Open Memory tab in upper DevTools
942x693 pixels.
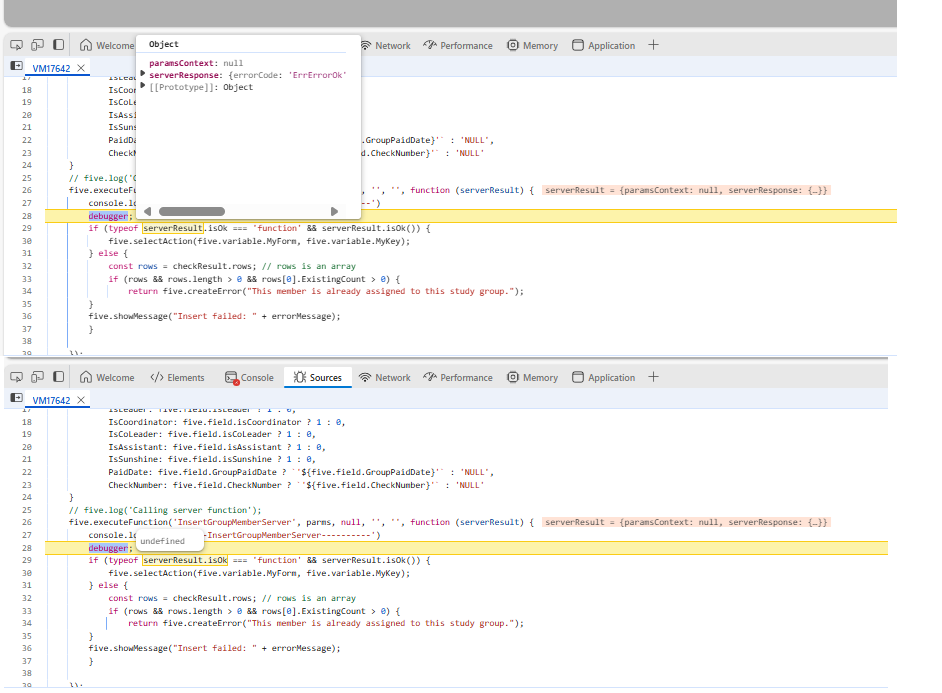[x=532, y=46]
